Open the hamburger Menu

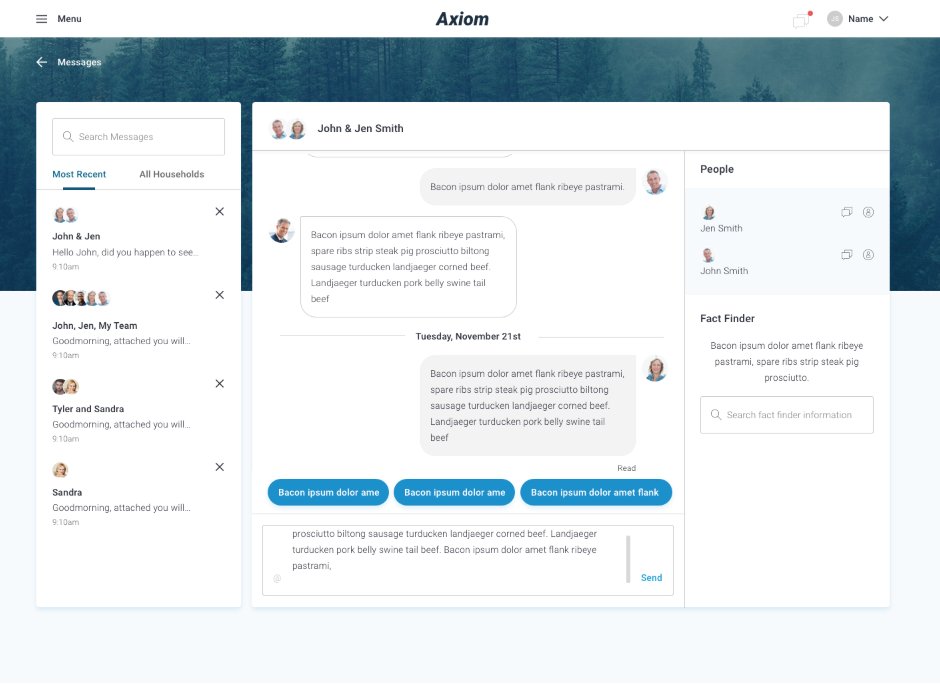coord(41,18)
